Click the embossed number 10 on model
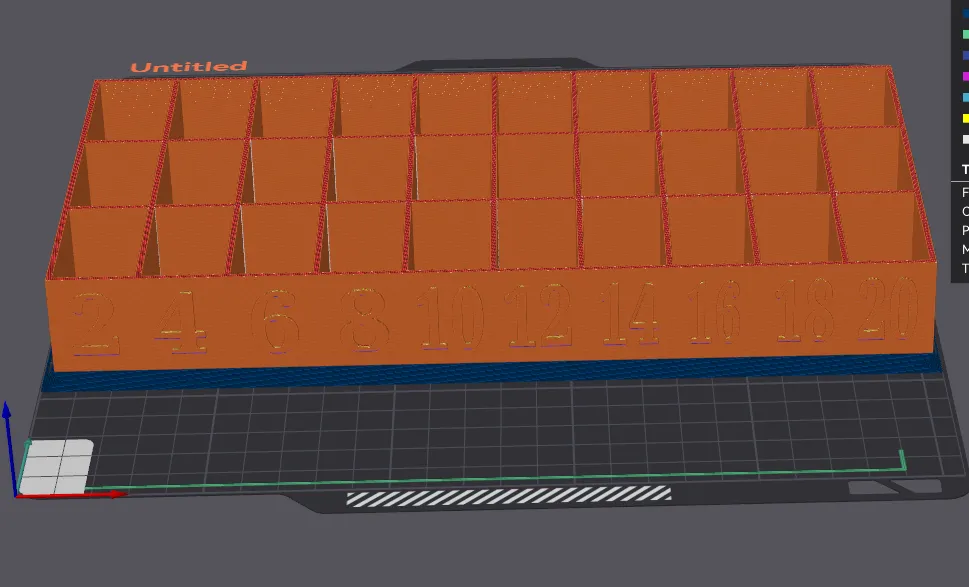The image size is (969, 587). 451,318
